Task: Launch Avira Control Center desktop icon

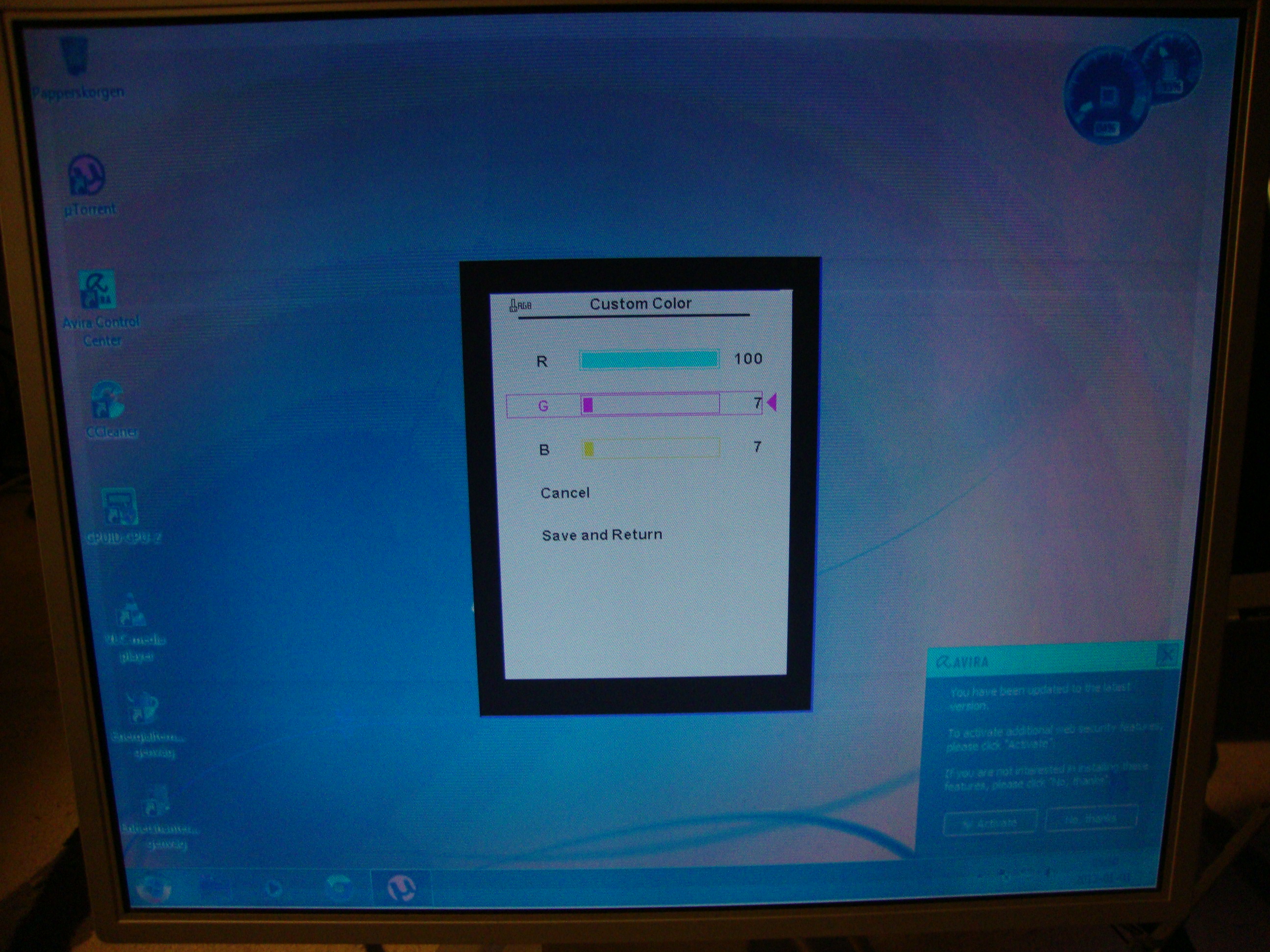Action: pyautogui.click(x=98, y=290)
